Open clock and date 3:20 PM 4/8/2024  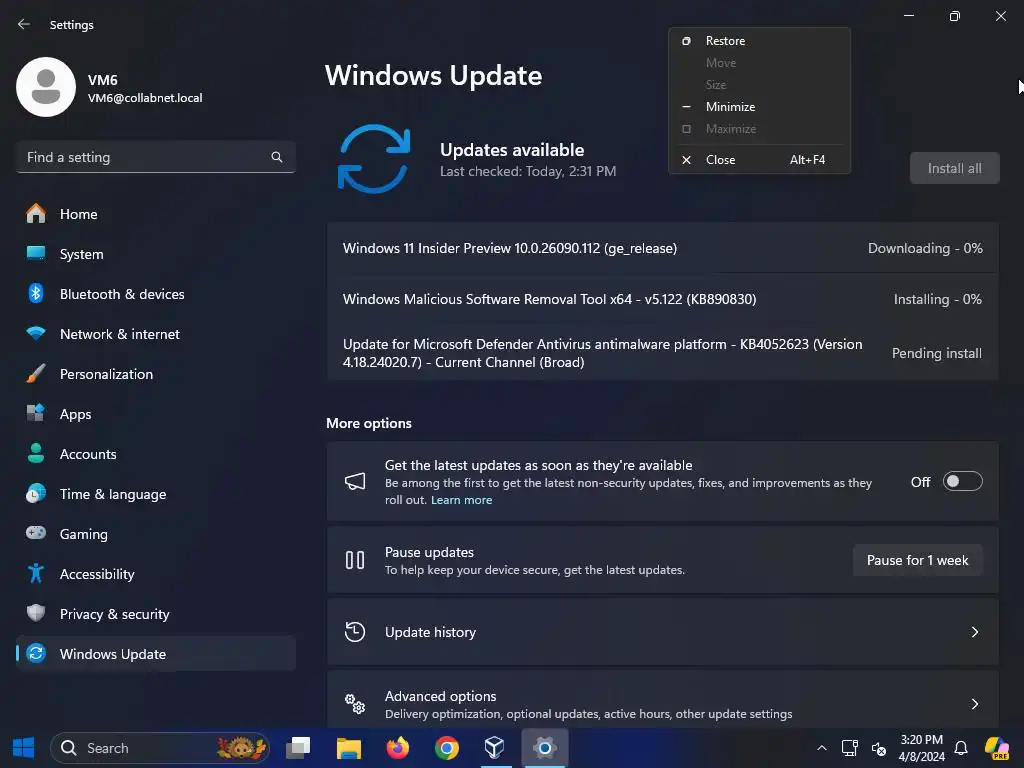click(x=921, y=748)
